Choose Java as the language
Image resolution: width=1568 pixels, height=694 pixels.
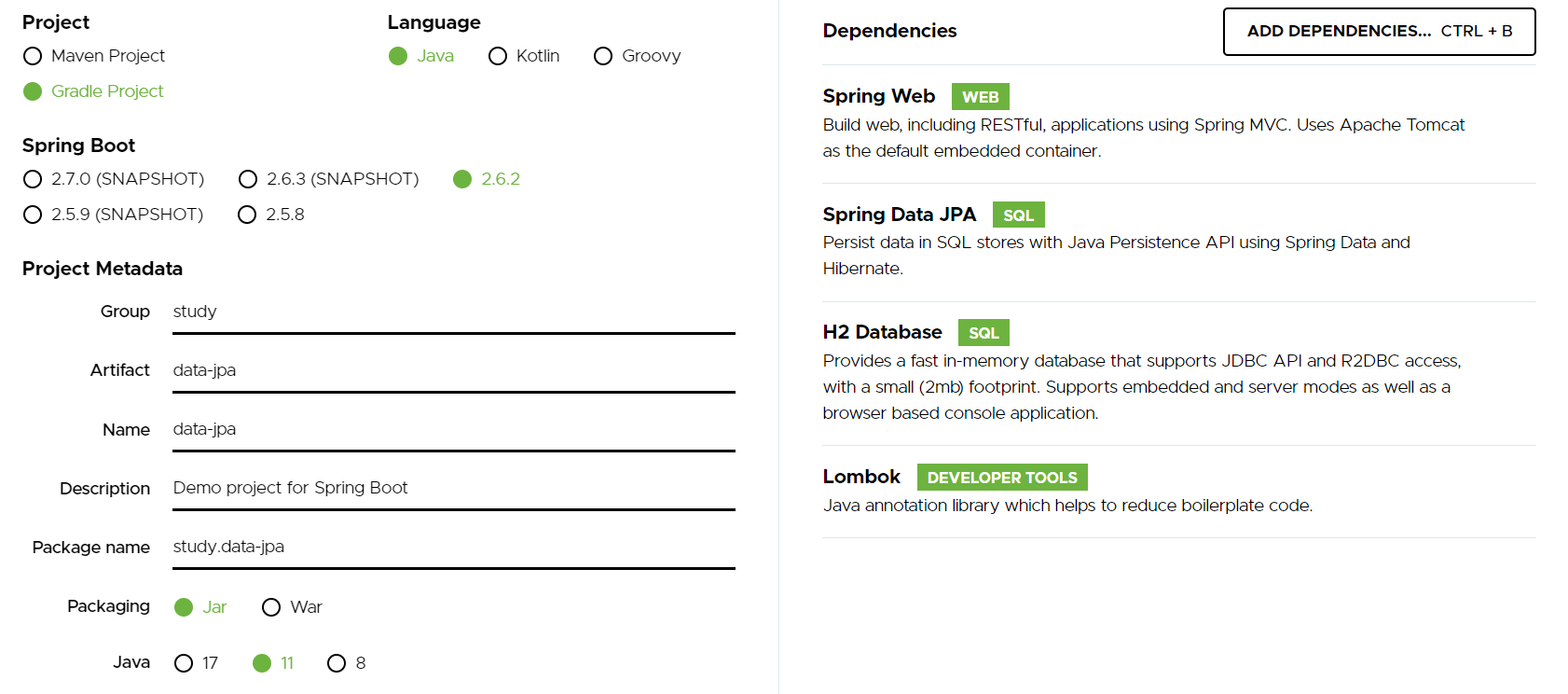(421, 56)
